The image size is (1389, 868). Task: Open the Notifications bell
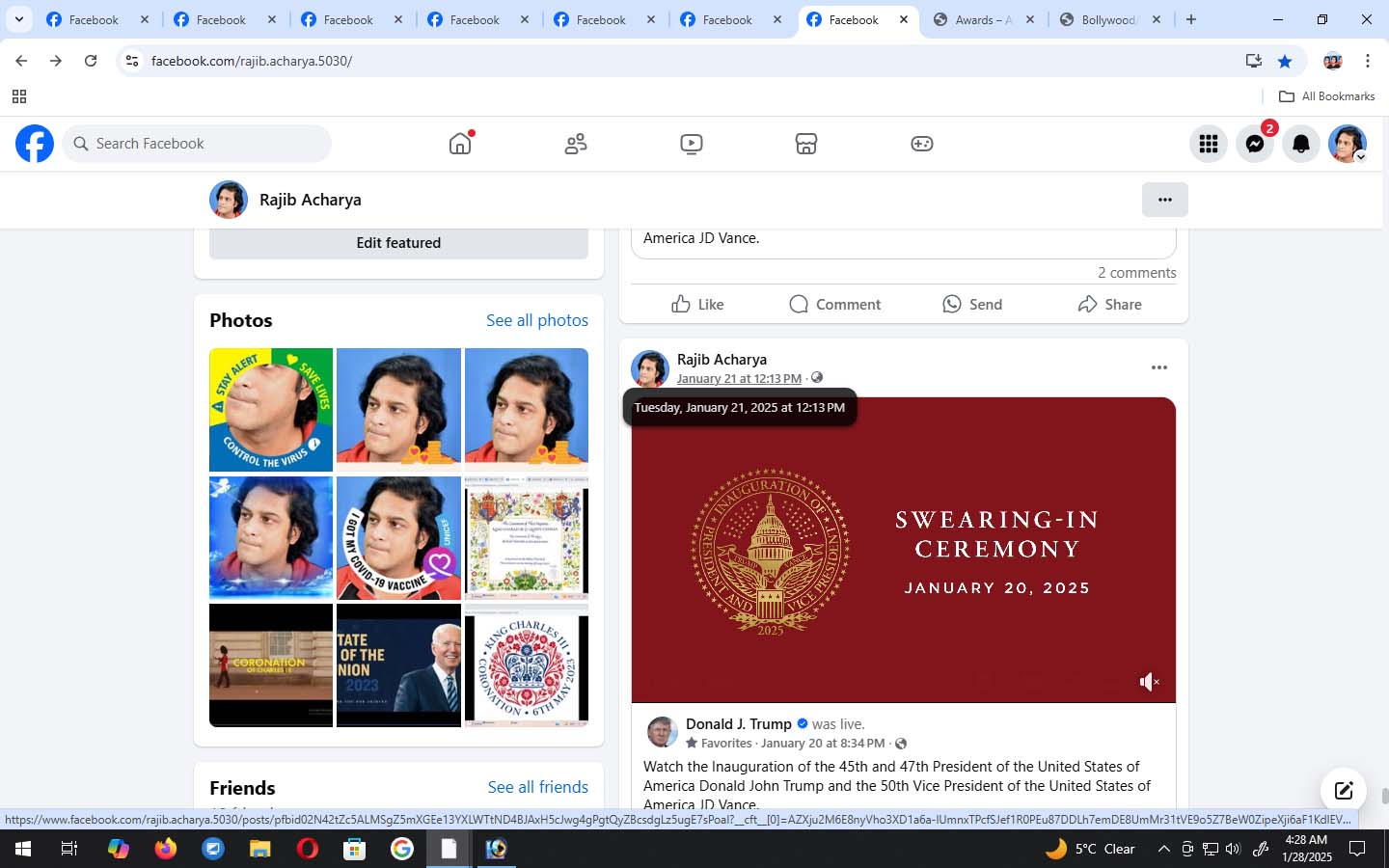(x=1301, y=144)
